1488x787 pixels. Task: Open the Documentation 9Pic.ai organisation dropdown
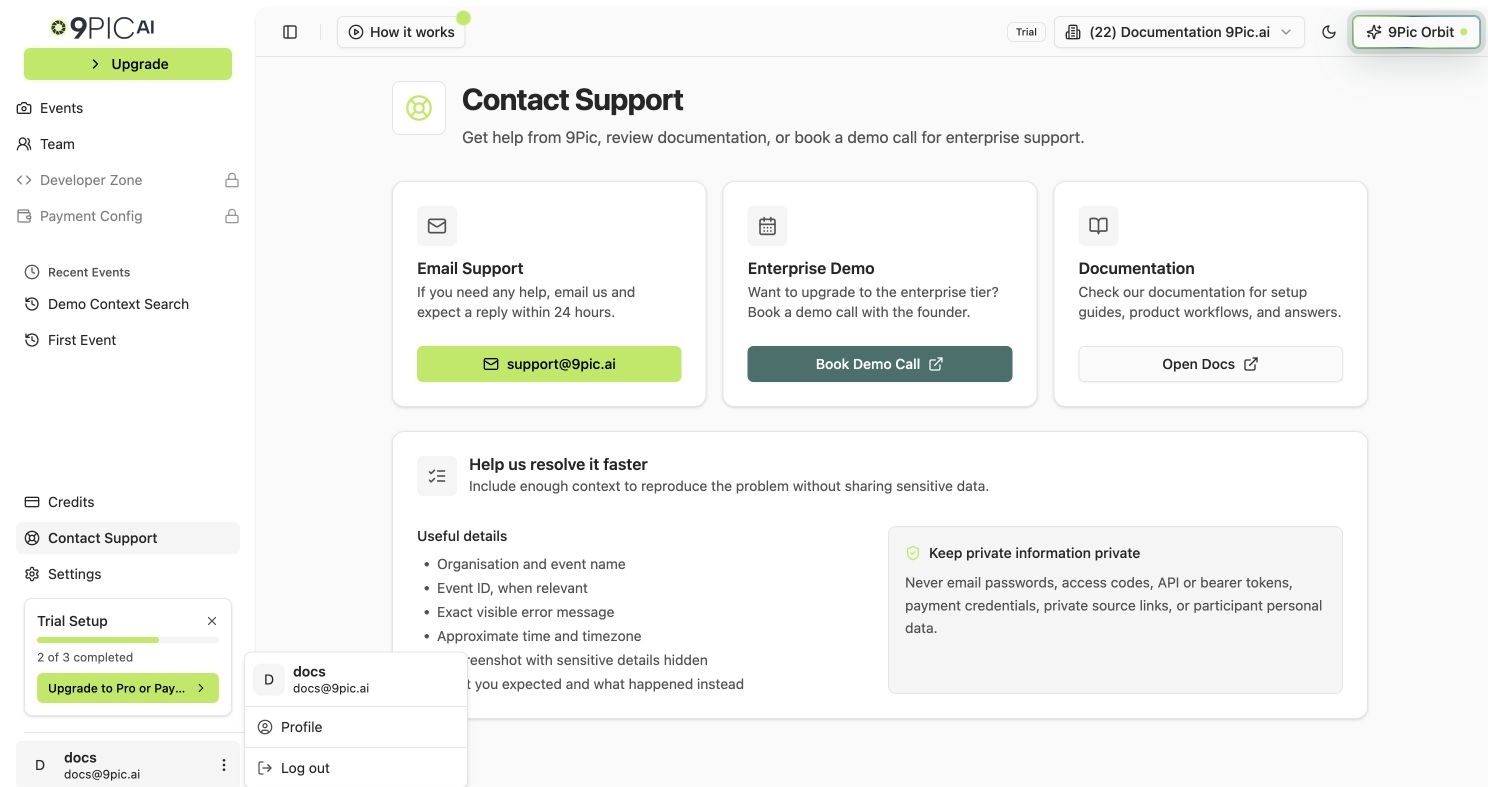tap(1179, 32)
